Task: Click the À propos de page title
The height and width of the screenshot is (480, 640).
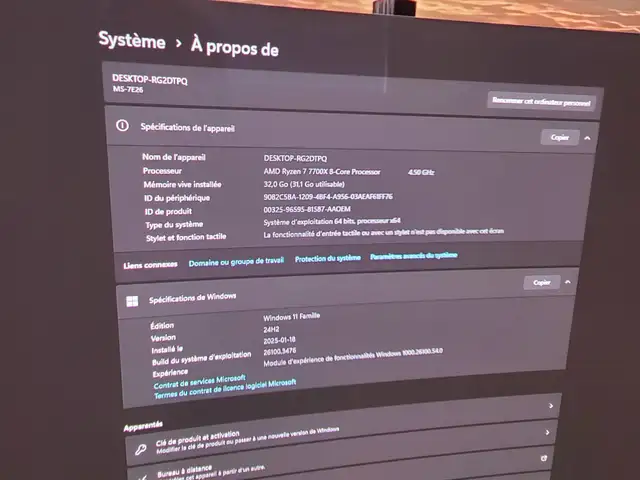Action: [x=235, y=47]
